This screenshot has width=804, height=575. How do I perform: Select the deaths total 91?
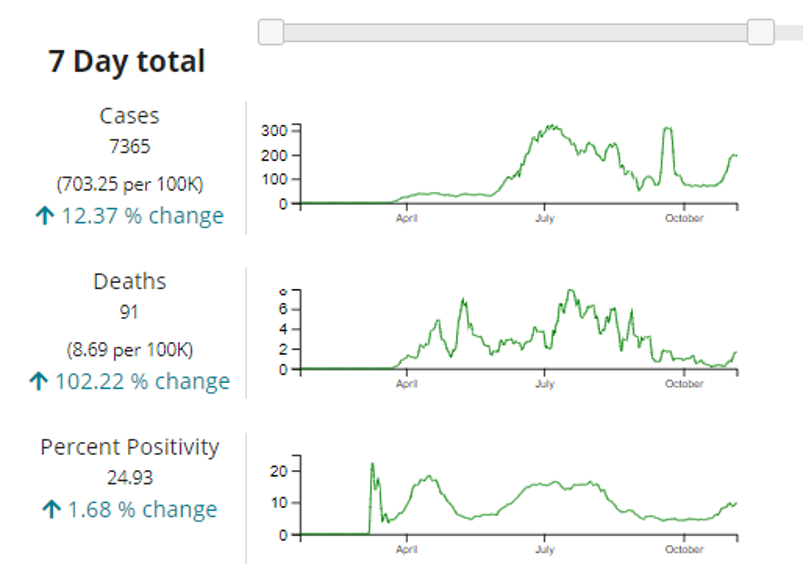point(129,312)
